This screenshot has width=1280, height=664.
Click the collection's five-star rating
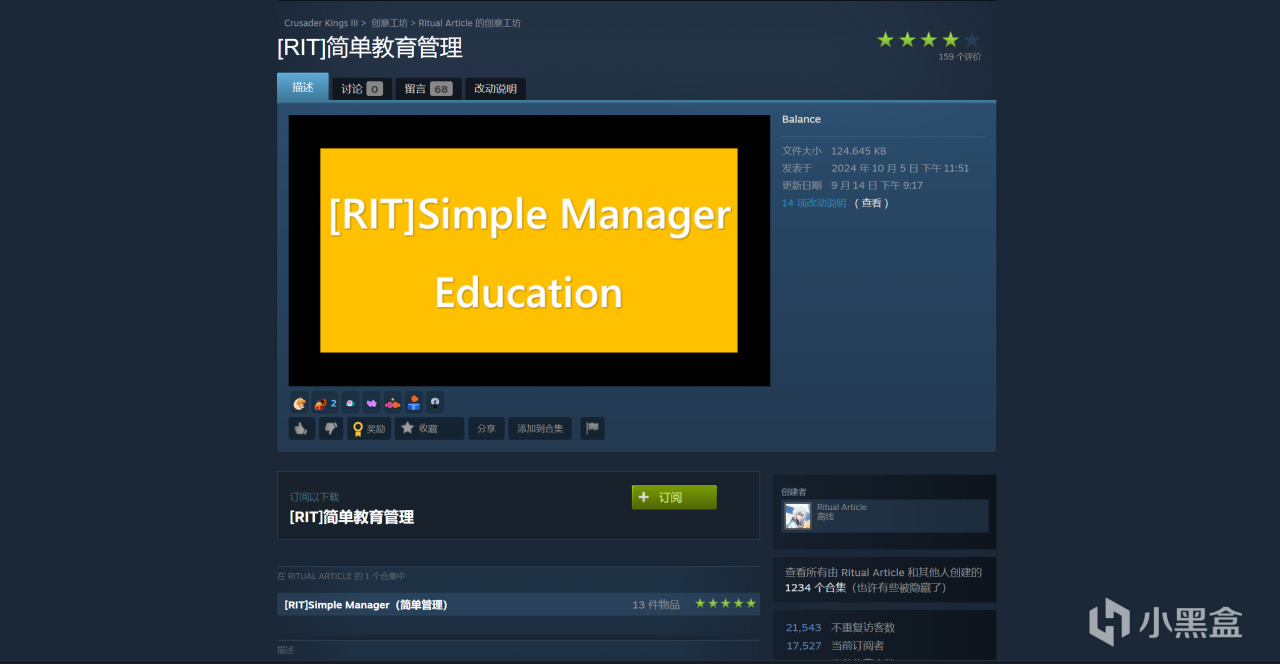pyautogui.click(x=726, y=603)
